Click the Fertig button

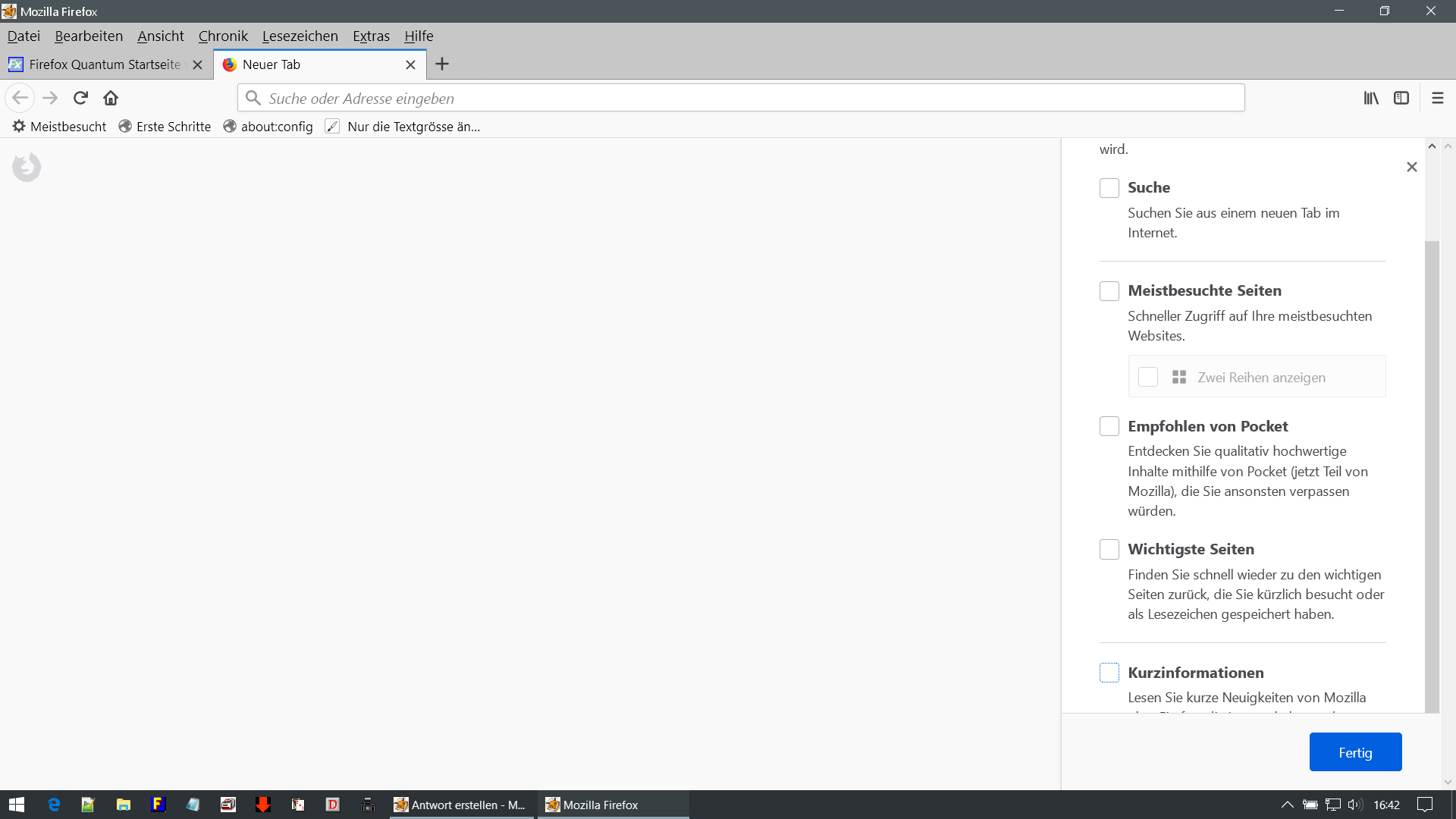click(1354, 752)
